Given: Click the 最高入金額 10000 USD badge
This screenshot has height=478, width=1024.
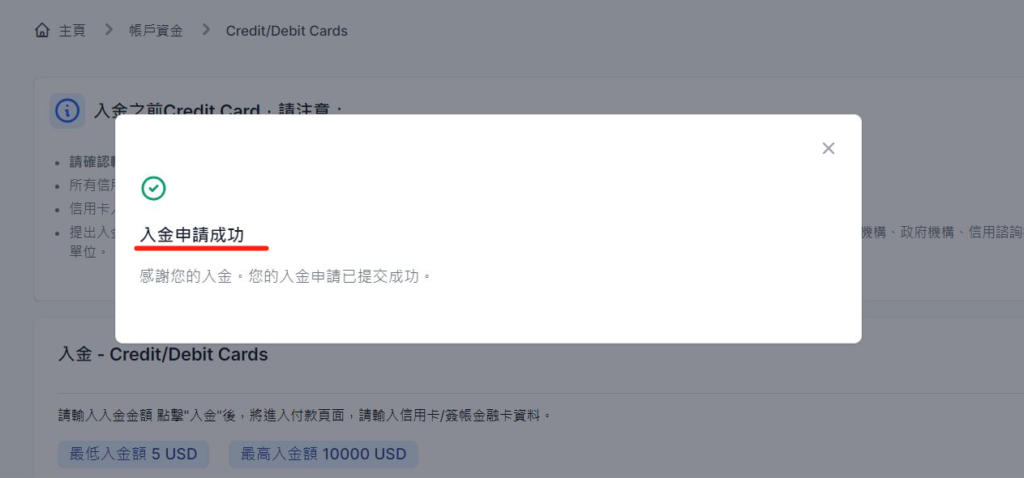Looking at the screenshot, I should coord(323,454).
